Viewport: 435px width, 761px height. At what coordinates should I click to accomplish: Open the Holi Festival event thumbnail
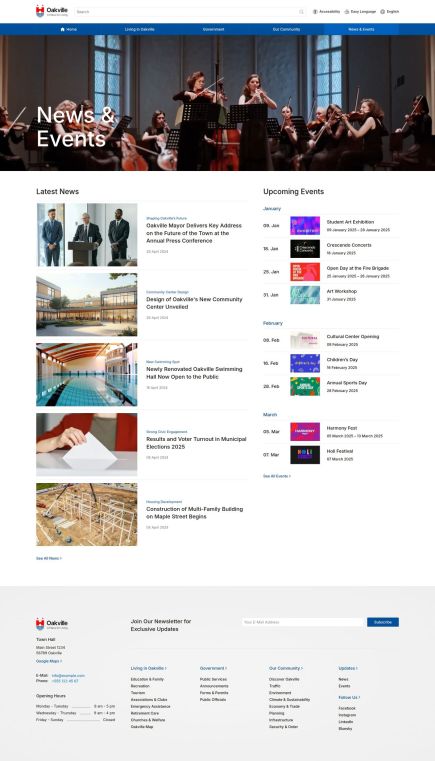click(x=305, y=455)
